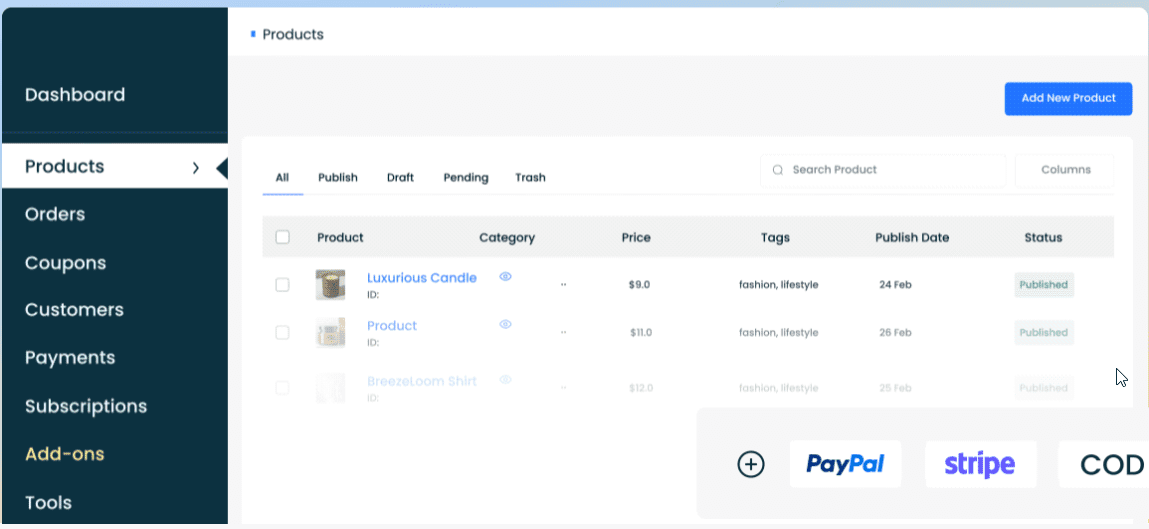
Task: Click Published status for Luxurious Candle
Action: click(1043, 284)
